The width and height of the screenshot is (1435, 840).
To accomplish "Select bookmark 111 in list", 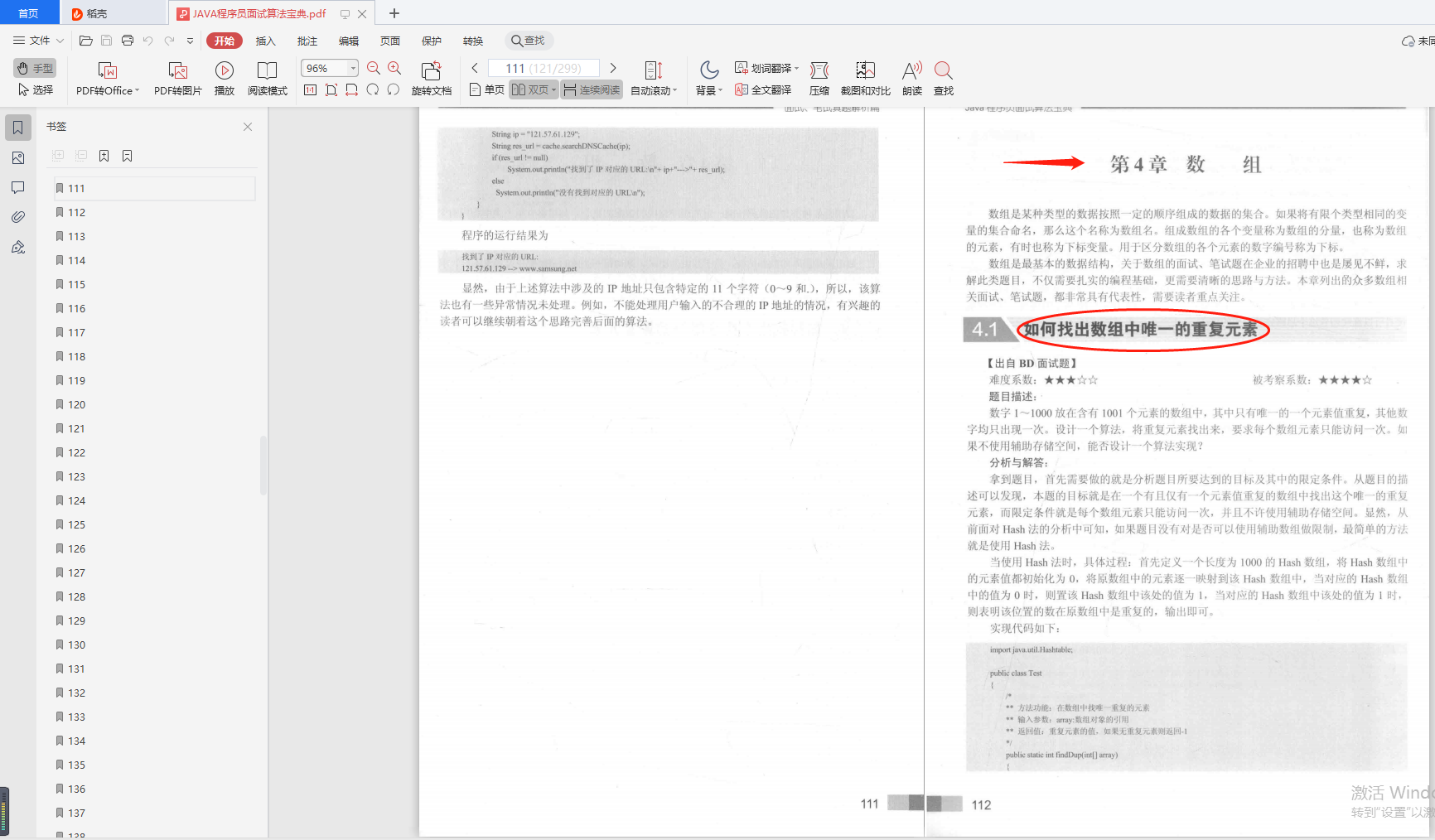I will [154, 188].
